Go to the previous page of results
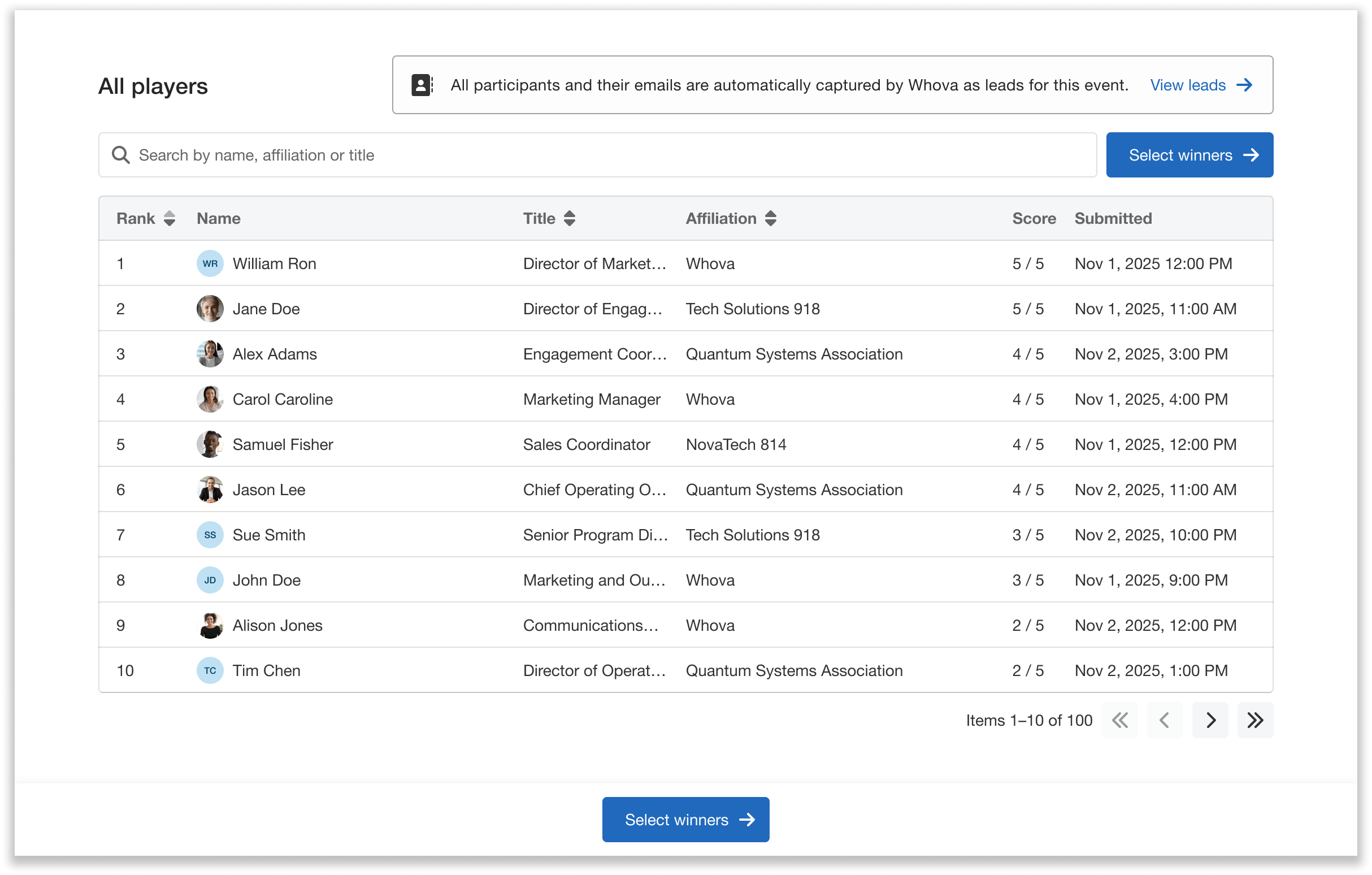The height and width of the screenshot is (875, 1372). click(x=1165, y=720)
